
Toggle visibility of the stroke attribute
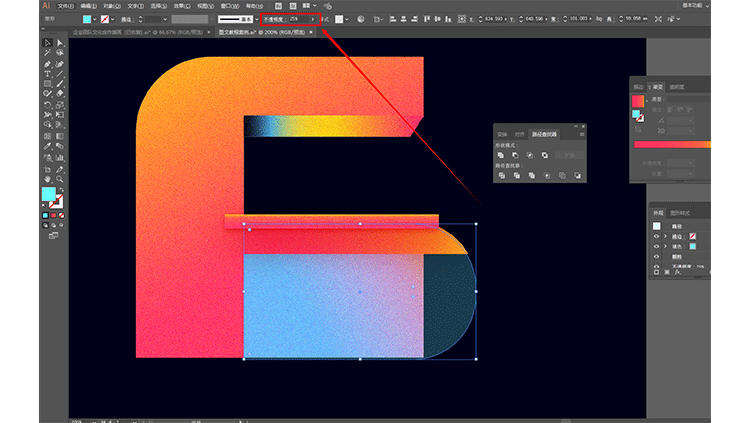[657, 236]
